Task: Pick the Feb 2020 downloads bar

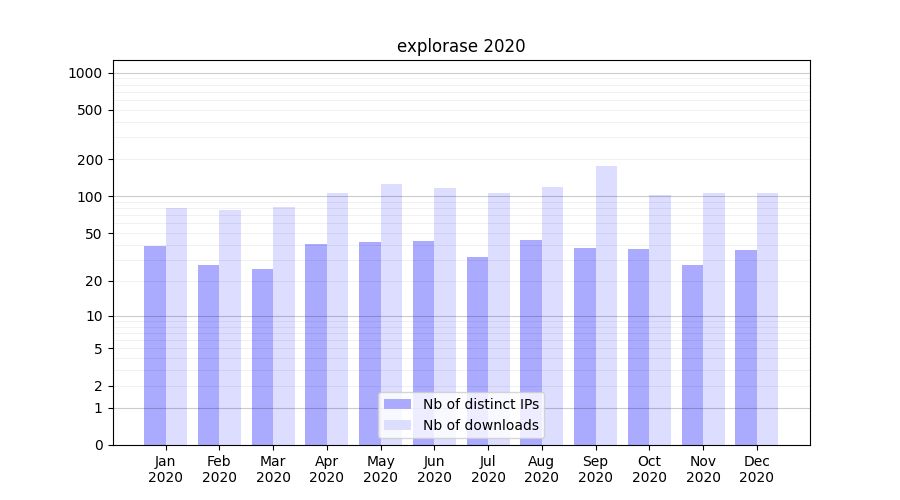Action: click(x=230, y=327)
